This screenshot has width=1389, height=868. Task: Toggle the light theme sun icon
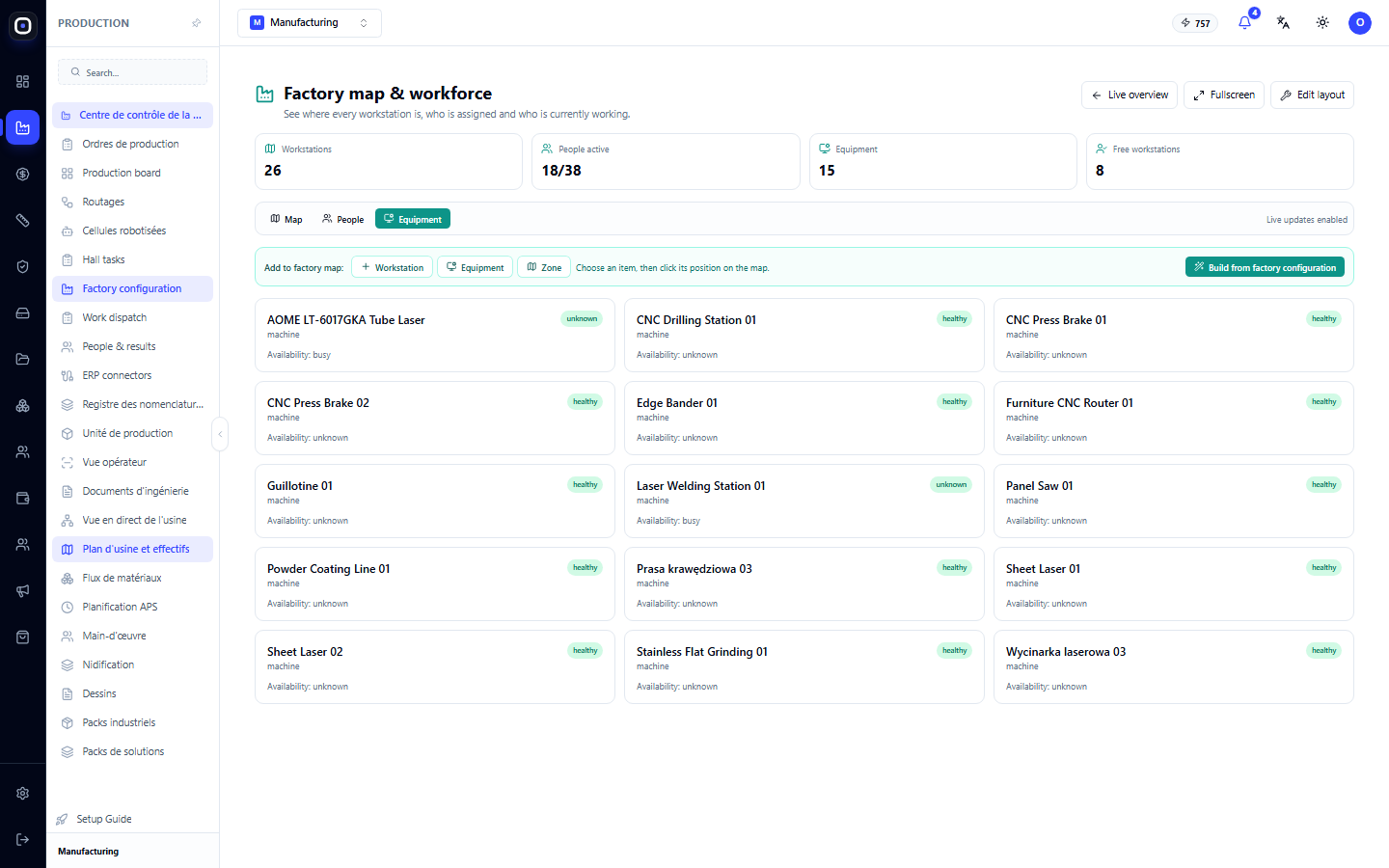tap(1322, 23)
